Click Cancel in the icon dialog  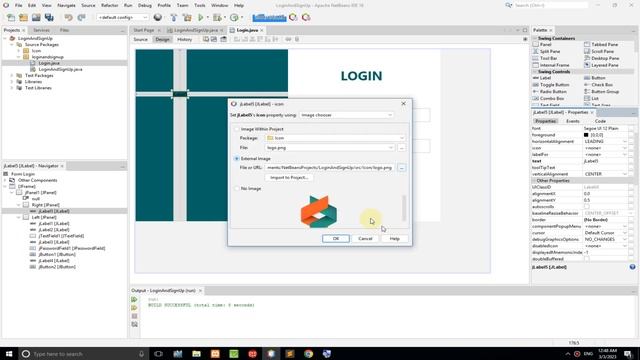tap(365, 238)
